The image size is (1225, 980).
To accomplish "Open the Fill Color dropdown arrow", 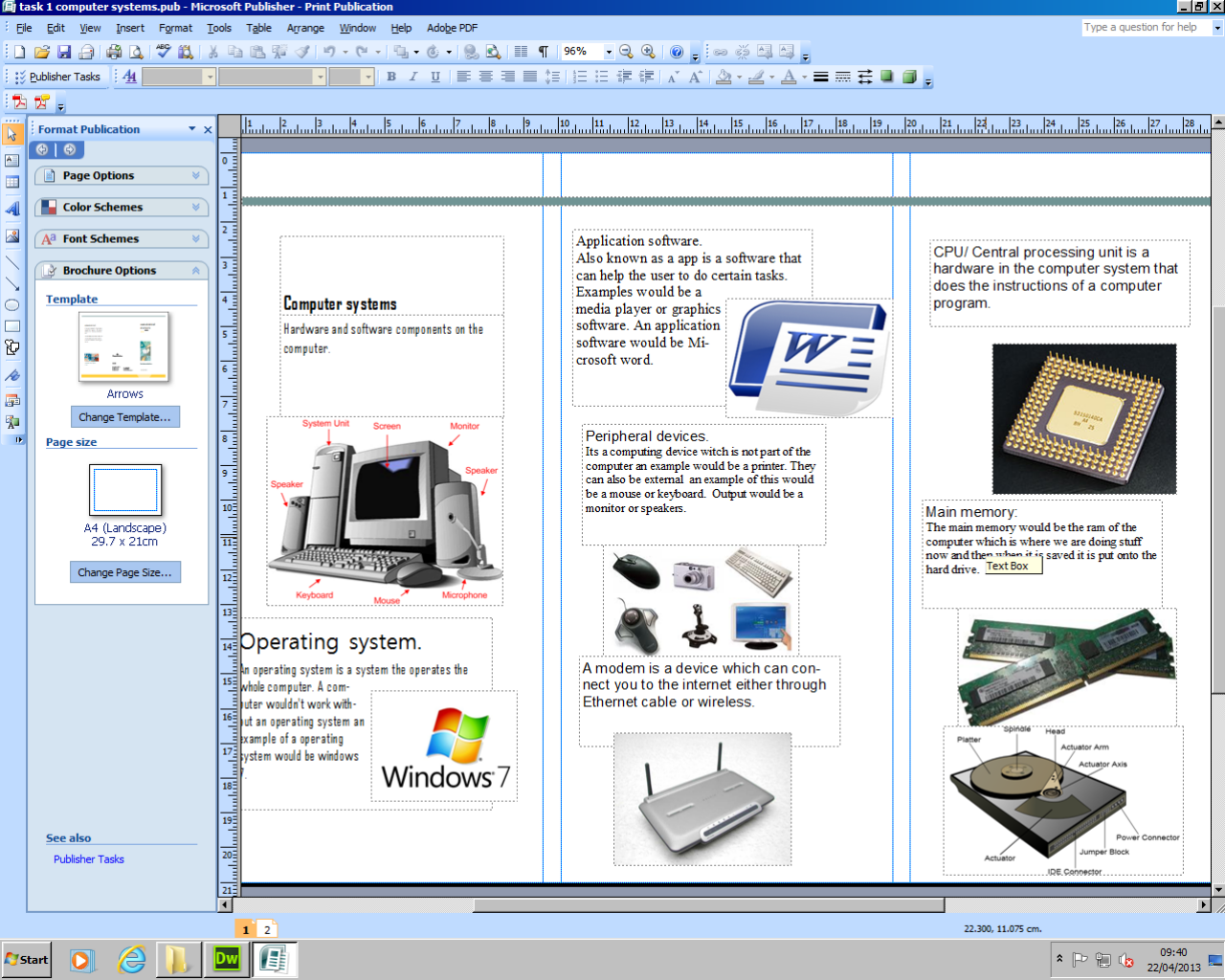I will 739,77.
